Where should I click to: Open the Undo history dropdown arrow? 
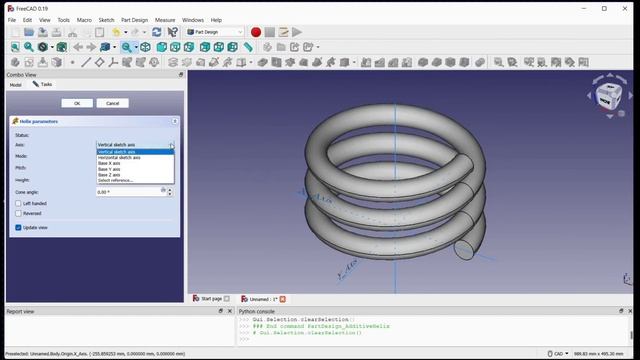point(125,32)
